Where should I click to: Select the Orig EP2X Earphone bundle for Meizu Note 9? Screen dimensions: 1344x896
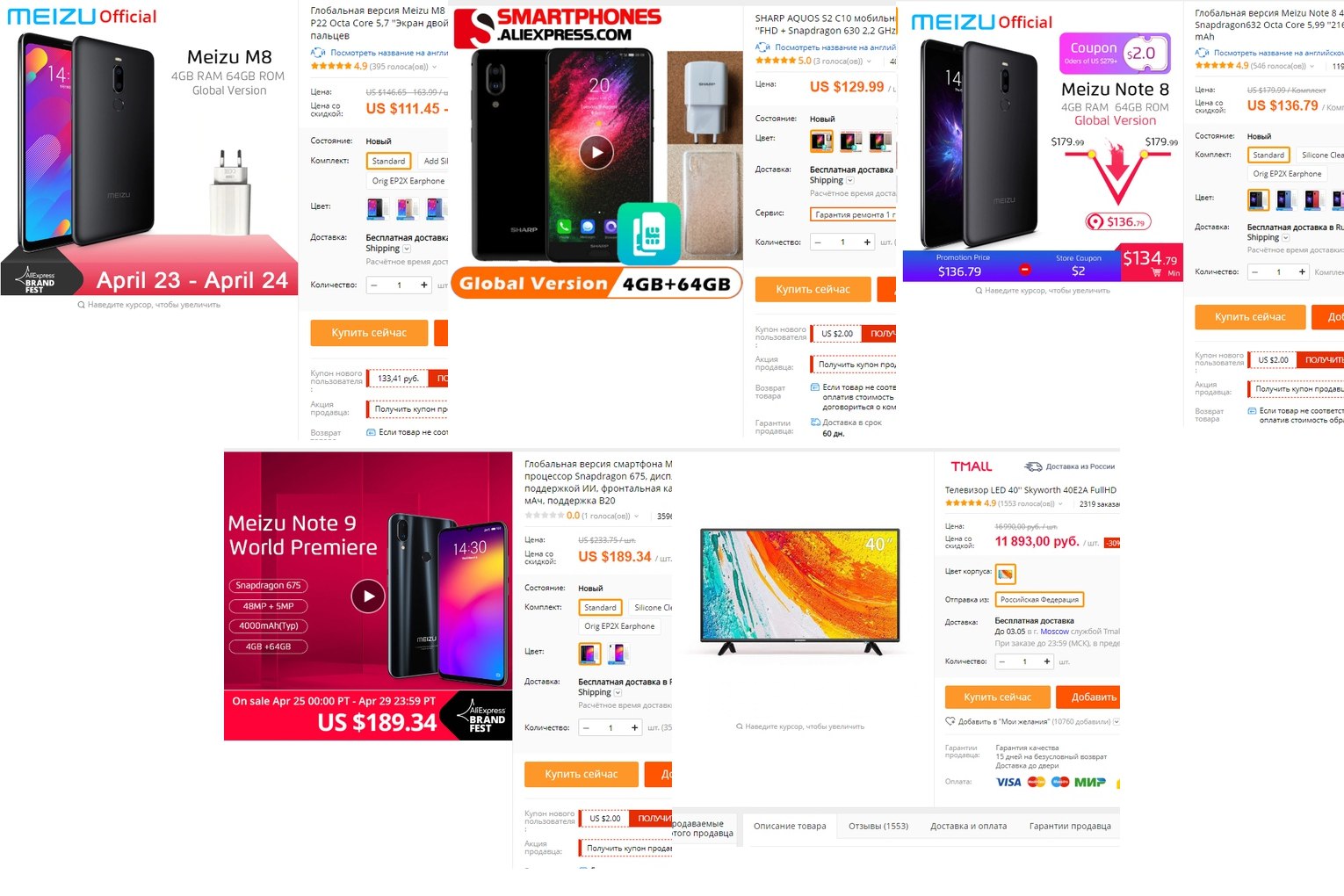click(619, 626)
